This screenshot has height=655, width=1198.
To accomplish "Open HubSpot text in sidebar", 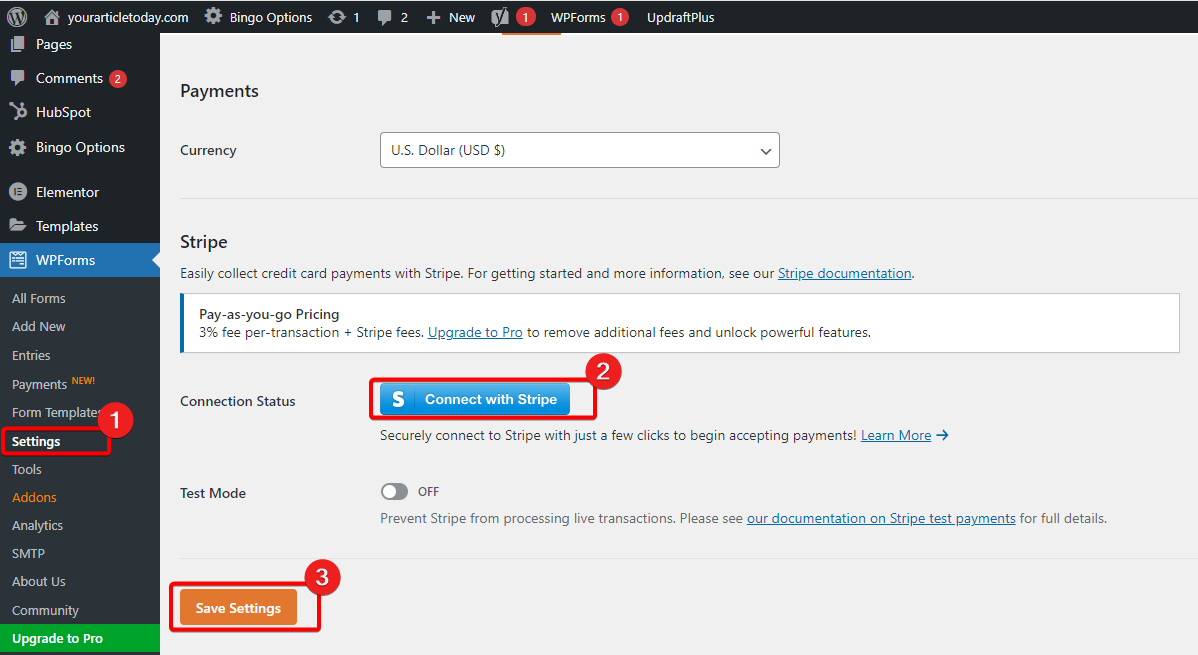I will (63, 112).
